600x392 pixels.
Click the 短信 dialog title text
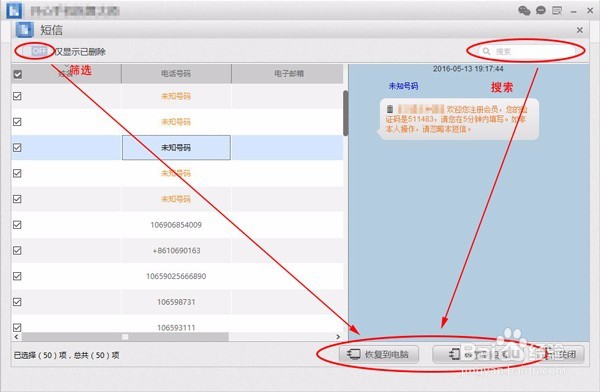pyautogui.click(x=52, y=30)
